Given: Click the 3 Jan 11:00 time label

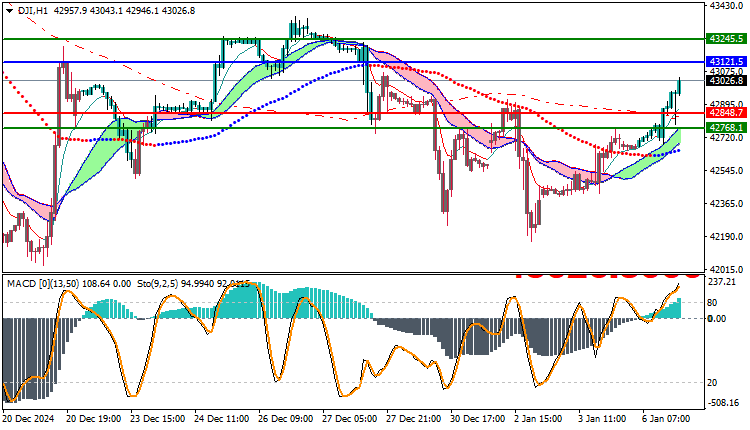Looking at the screenshot, I should [603, 419].
